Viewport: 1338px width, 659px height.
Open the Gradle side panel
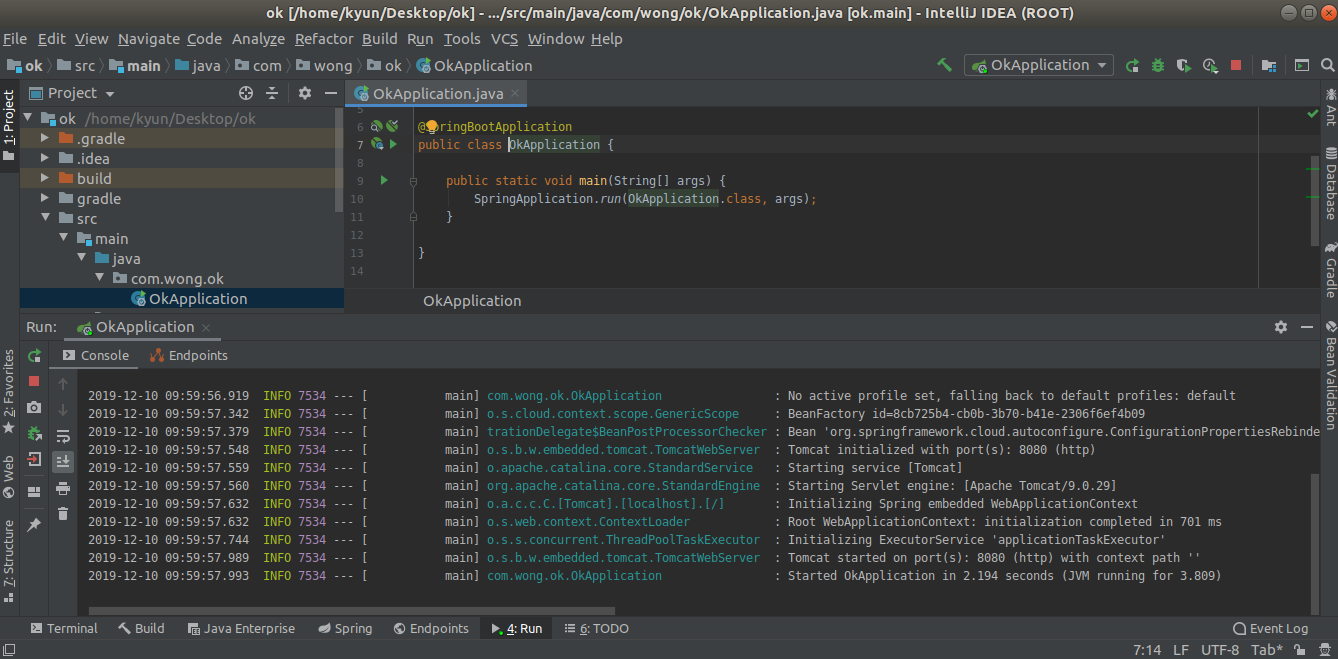pyautogui.click(x=1329, y=269)
